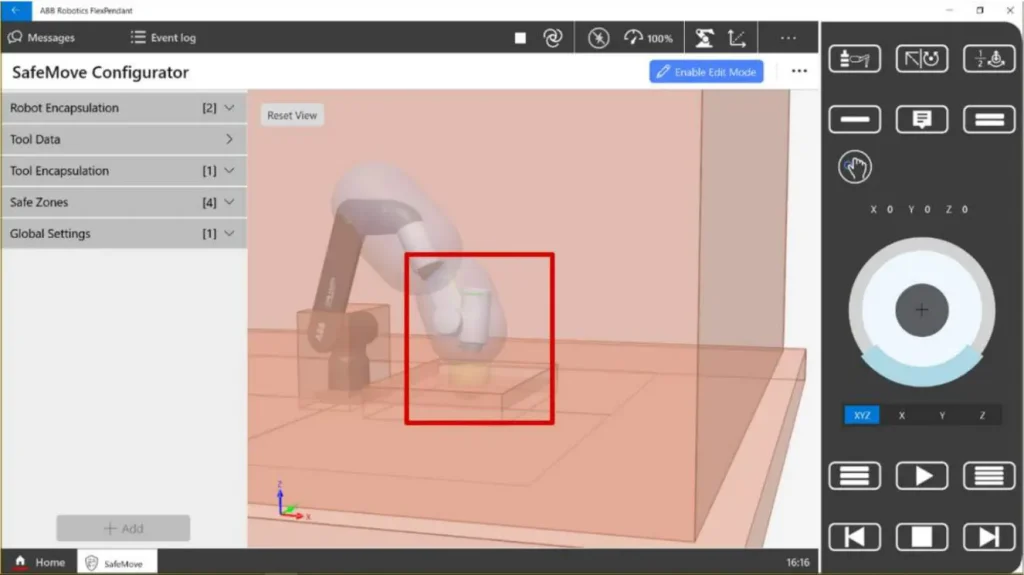The width and height of the screenshot is (1024, 575).
Task: Click Reset View in 3D viewer
Action: [292, 115]
